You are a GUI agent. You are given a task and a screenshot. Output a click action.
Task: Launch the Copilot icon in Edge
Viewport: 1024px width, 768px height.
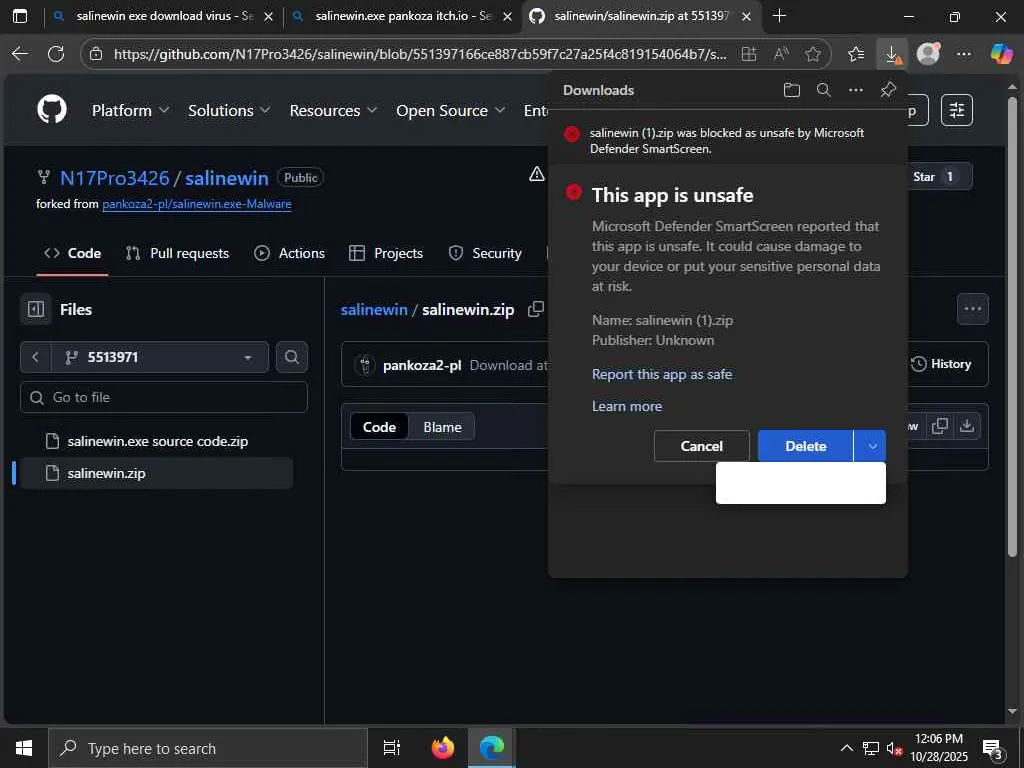pyautogui.click(x=1001, y=54)
